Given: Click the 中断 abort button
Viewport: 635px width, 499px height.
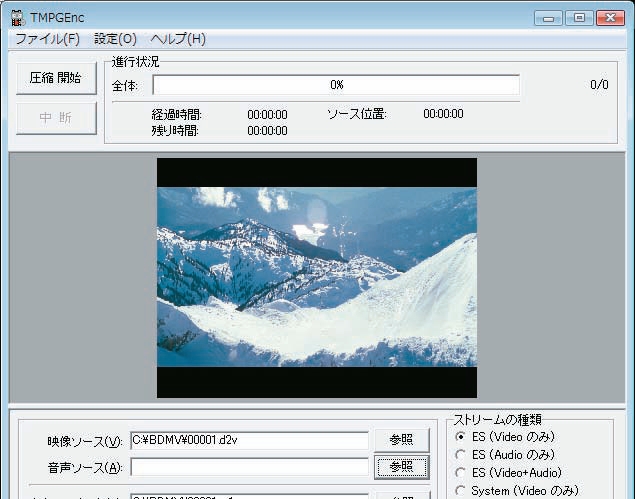Looking at the screenshot, I should 56,118.
